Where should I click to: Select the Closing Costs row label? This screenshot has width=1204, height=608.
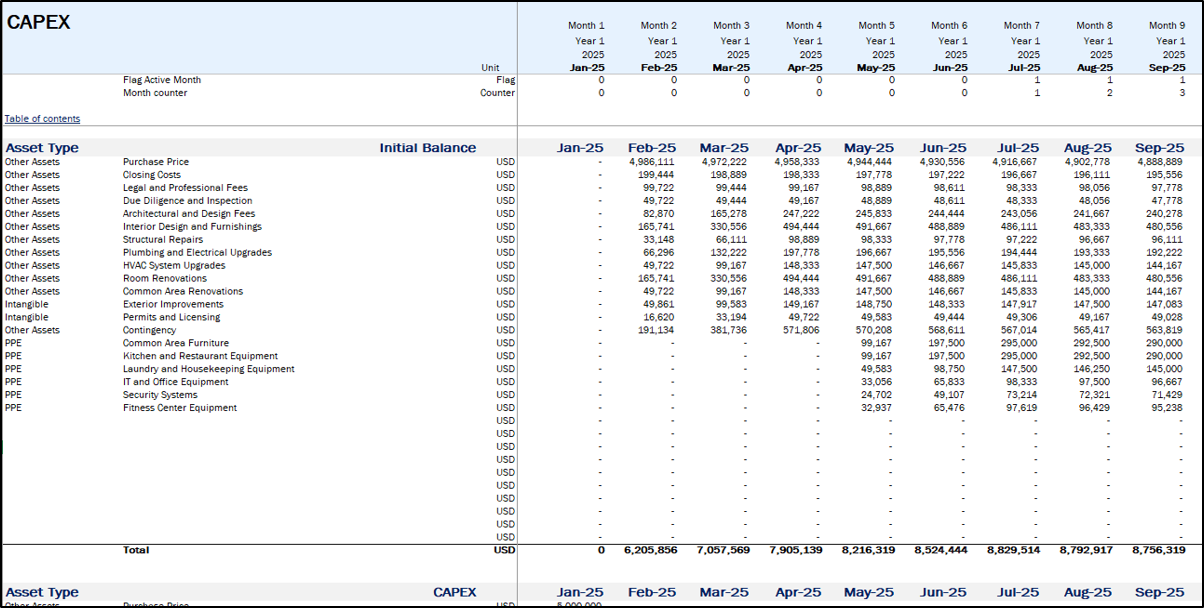point(152,175)
